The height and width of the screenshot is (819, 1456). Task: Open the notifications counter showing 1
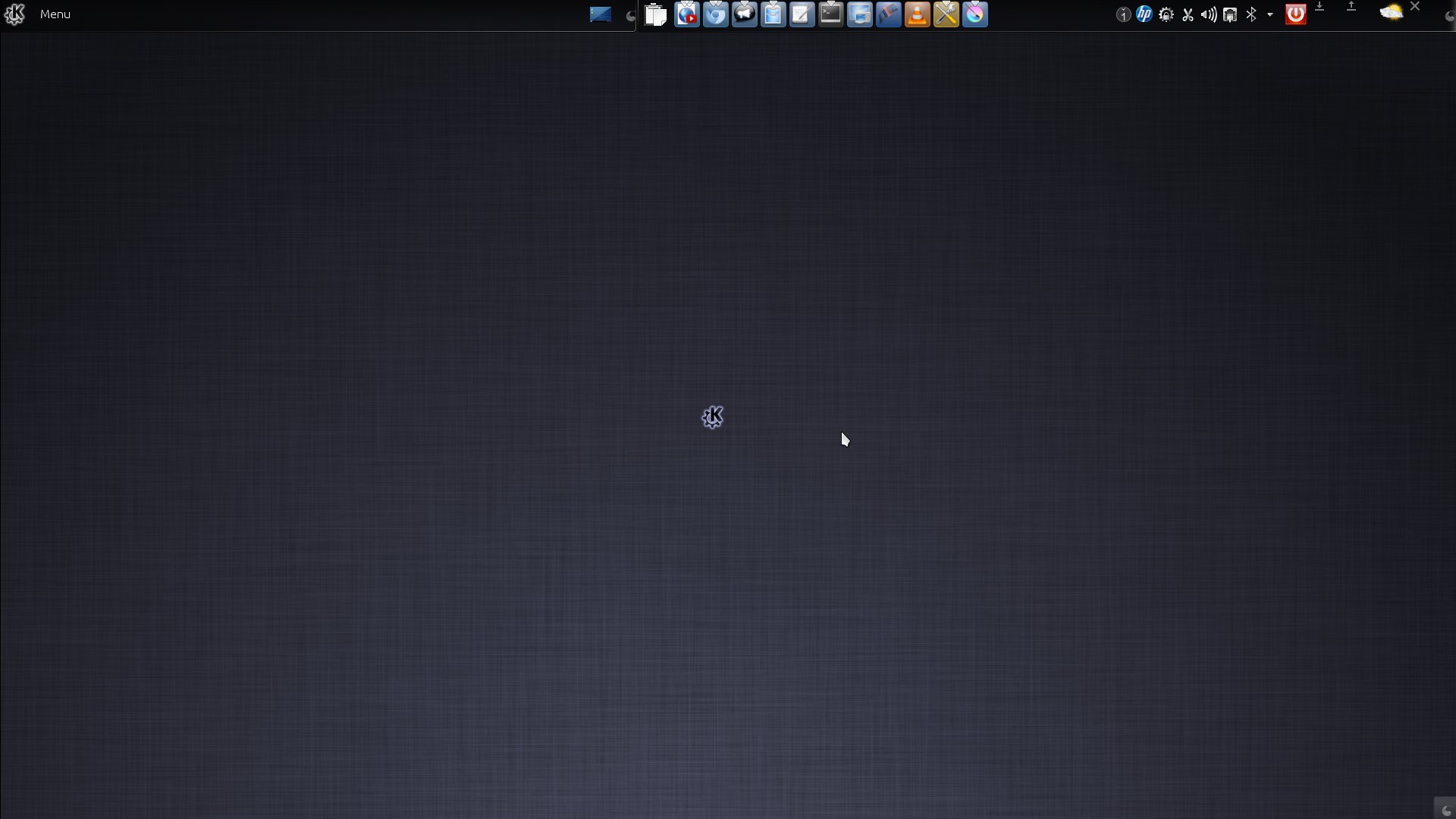click(x=1123, y=14)
